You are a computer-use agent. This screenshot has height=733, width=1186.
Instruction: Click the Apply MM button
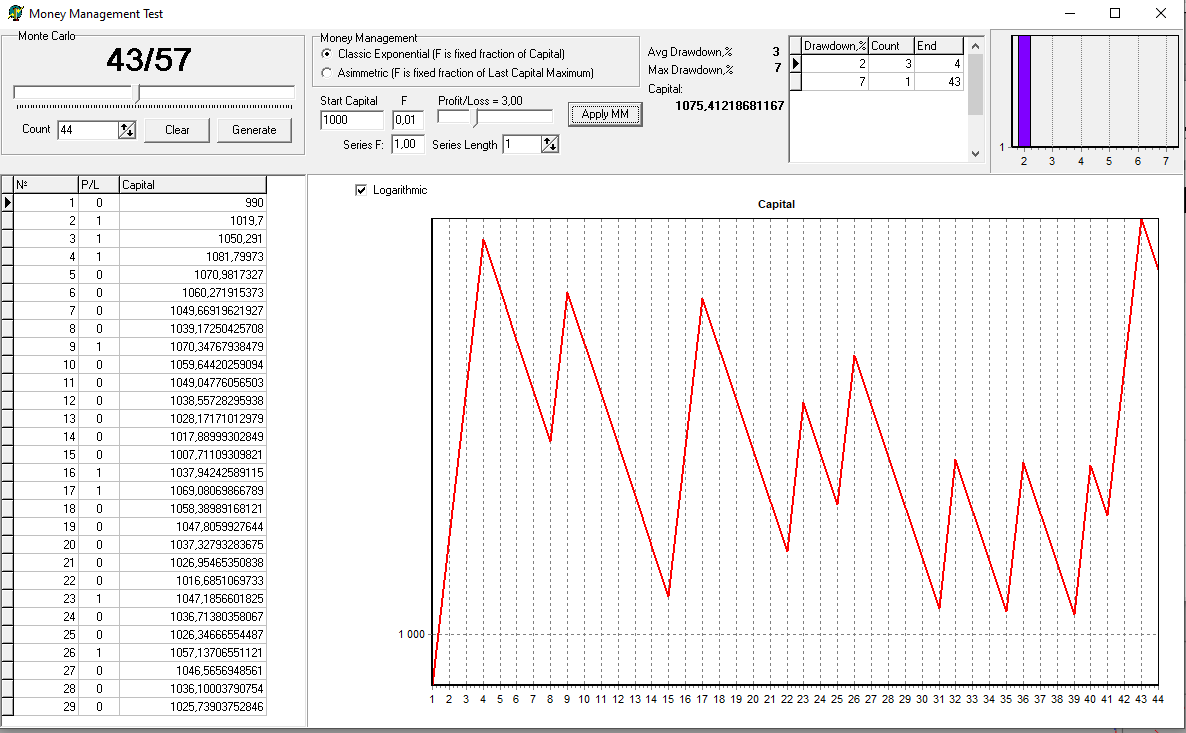point(605,114)
